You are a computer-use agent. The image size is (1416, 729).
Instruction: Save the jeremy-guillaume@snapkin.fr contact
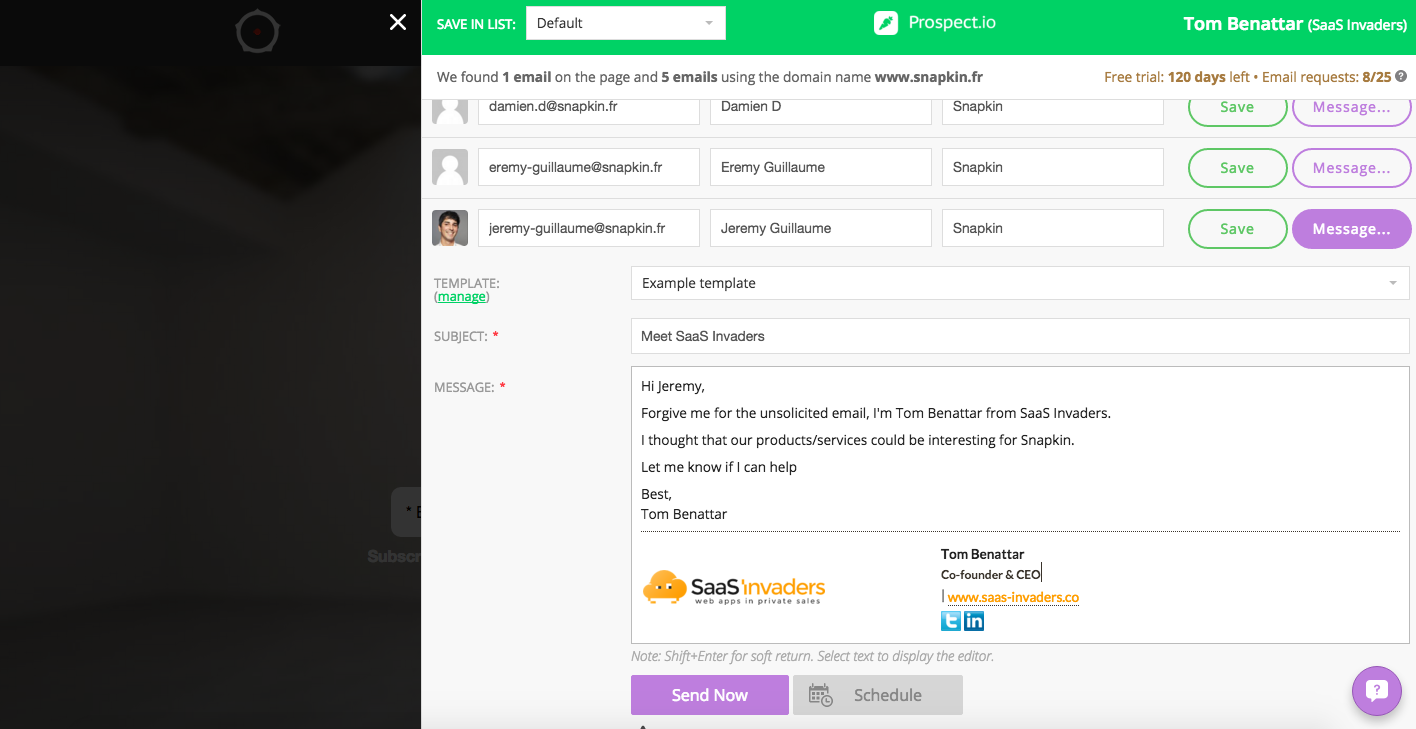point(1237,229)
